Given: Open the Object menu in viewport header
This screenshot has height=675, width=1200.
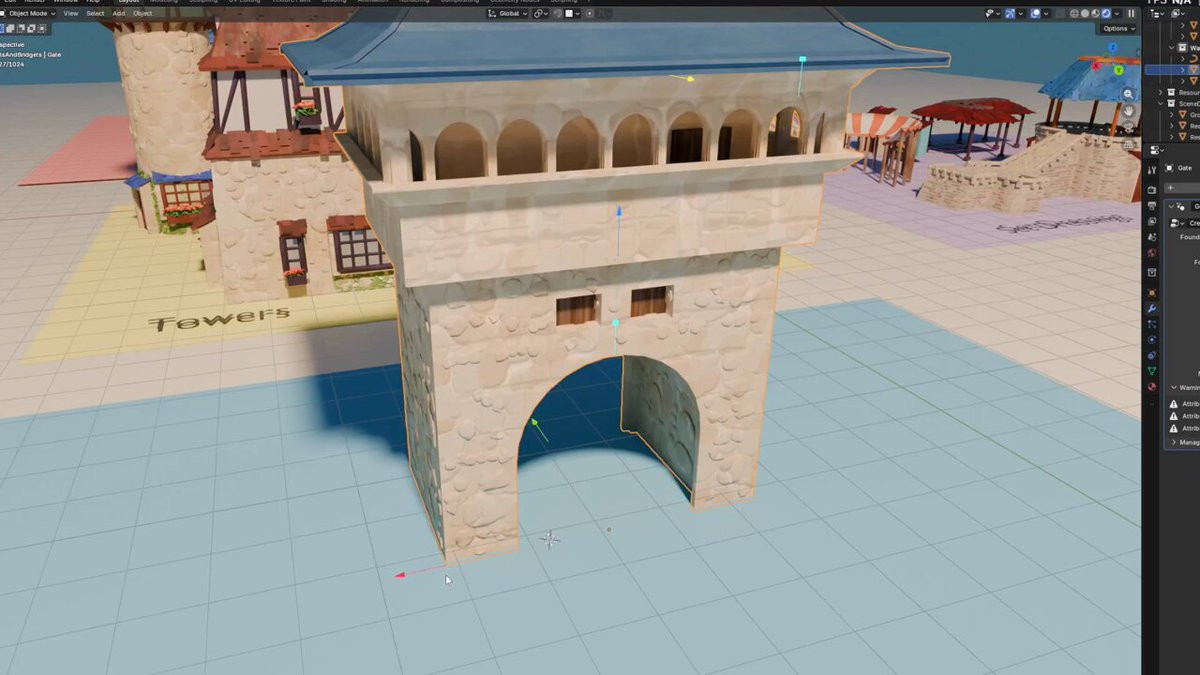Looking at the screenshot, I should pyautogui.click(x=143, y=13).
